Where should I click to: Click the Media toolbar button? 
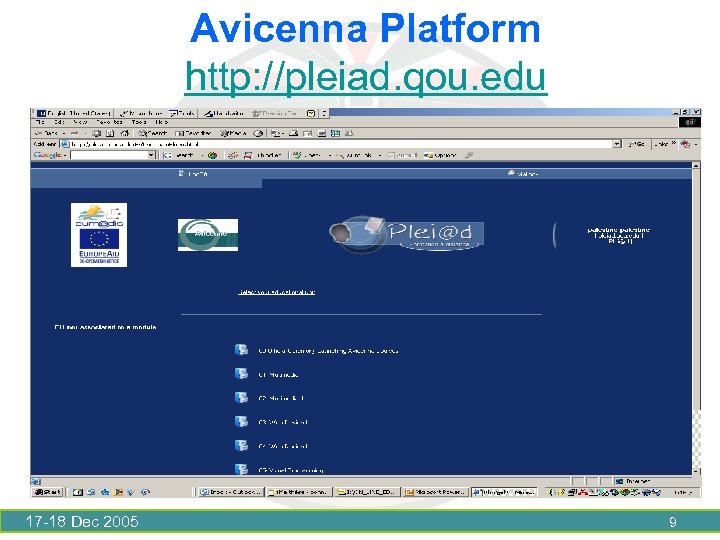(x=233, y=133)
